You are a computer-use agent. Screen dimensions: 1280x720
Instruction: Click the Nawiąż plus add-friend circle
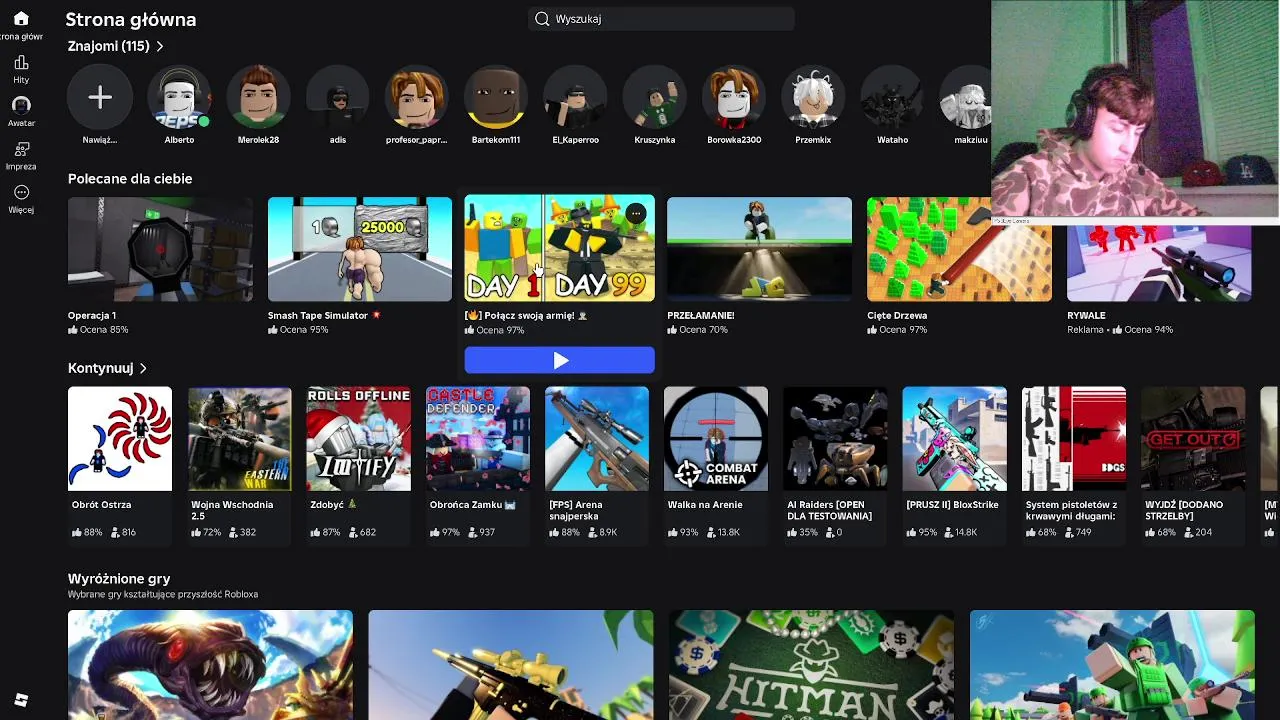99,97
